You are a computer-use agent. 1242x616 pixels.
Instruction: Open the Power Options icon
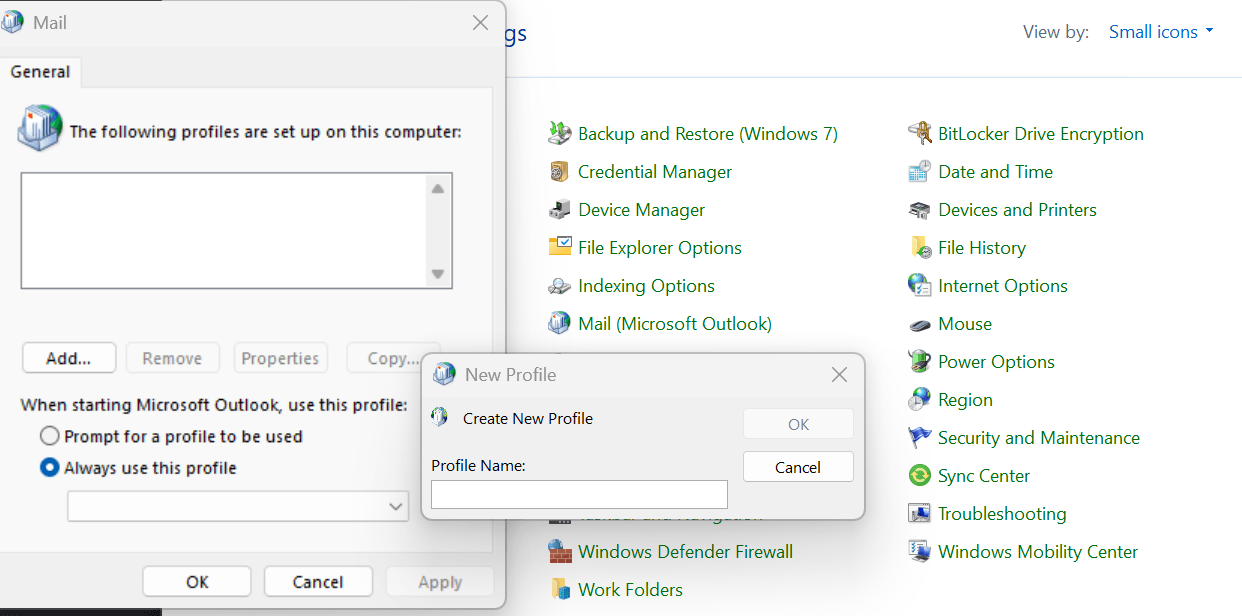pyautogui.click(x=919, y=362)
